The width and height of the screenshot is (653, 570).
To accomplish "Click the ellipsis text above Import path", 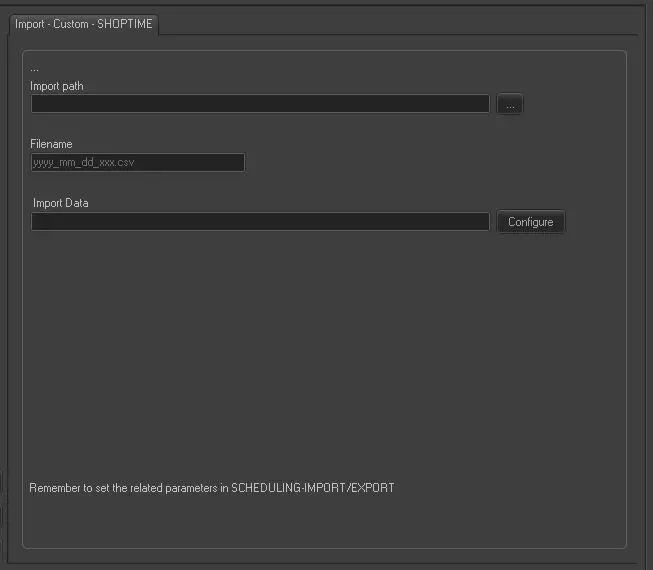I will (35, 69).
